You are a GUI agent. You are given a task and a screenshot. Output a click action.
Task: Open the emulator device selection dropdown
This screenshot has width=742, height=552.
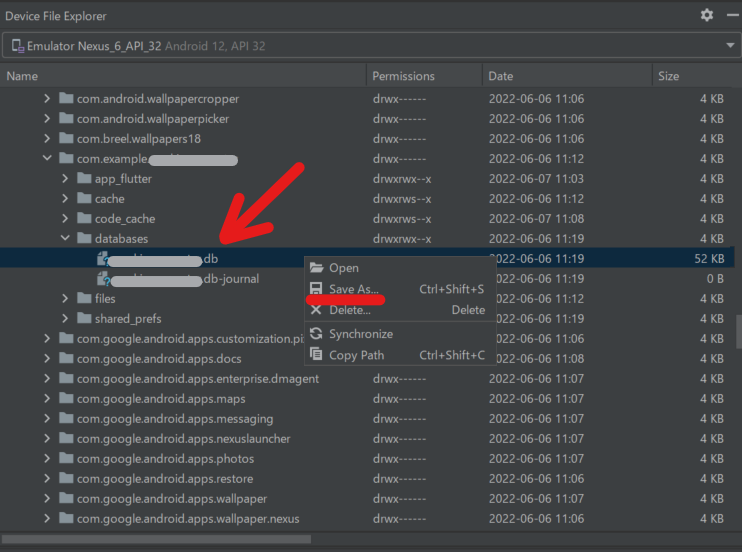click(x=730, y=45)
